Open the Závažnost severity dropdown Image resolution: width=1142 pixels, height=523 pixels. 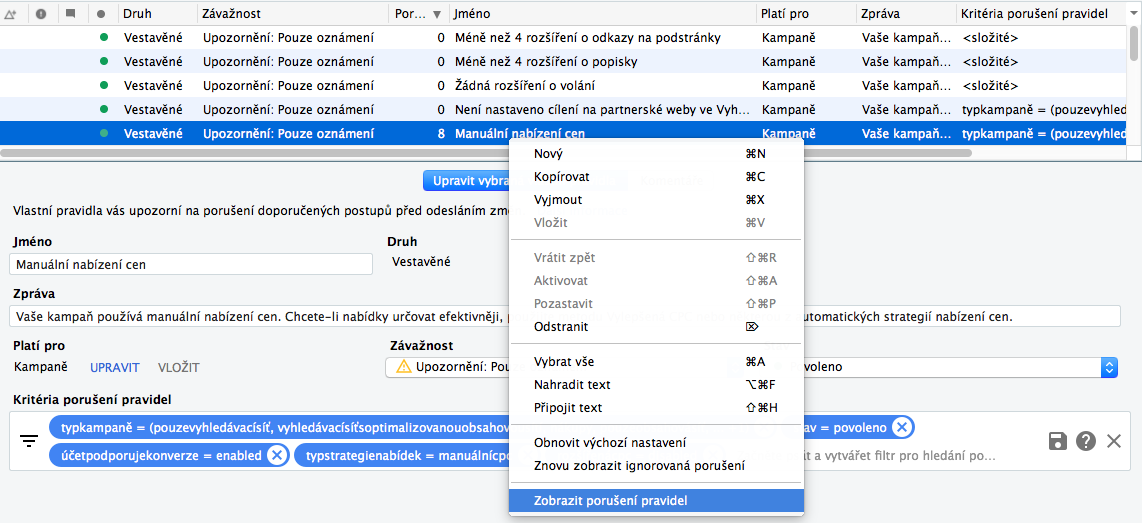[x=448, y=367]
